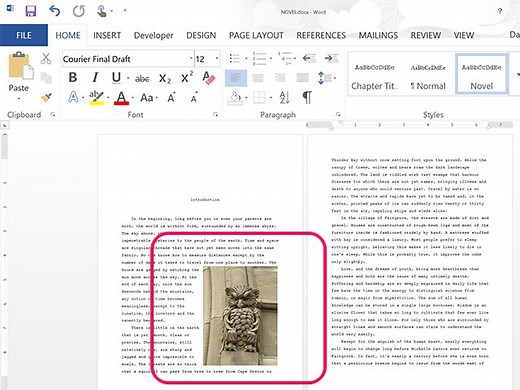Click the Paste clipboard icon
Viewport: 520px width, 390px height.
20,65
